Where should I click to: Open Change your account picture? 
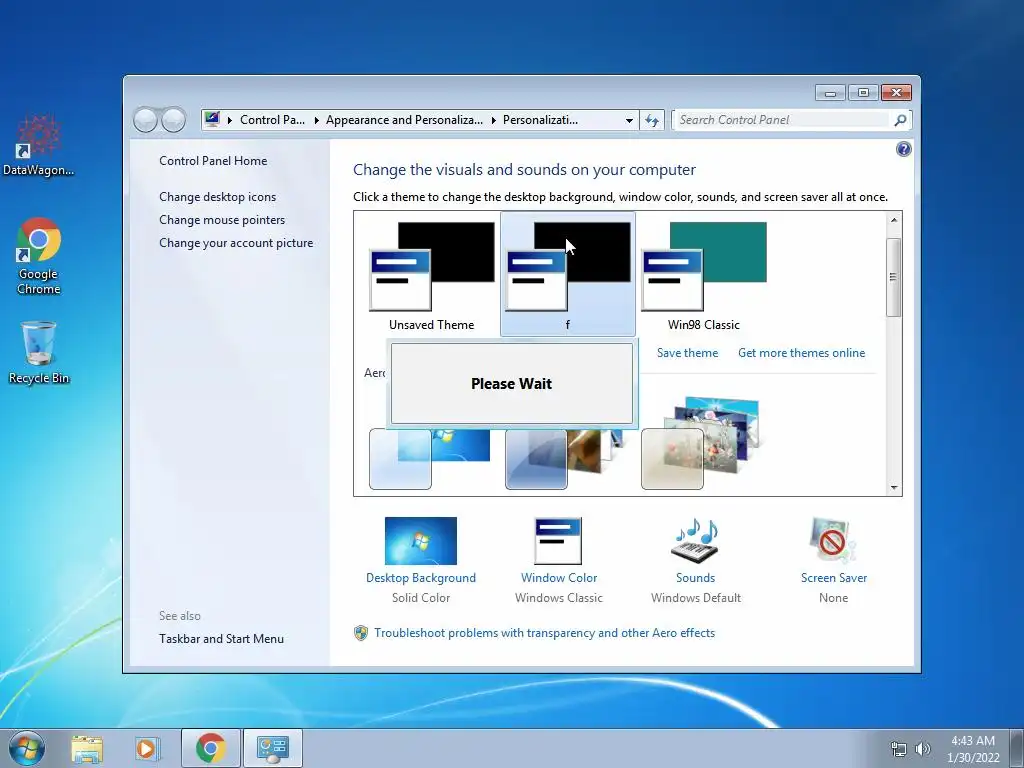coord(236,242)
